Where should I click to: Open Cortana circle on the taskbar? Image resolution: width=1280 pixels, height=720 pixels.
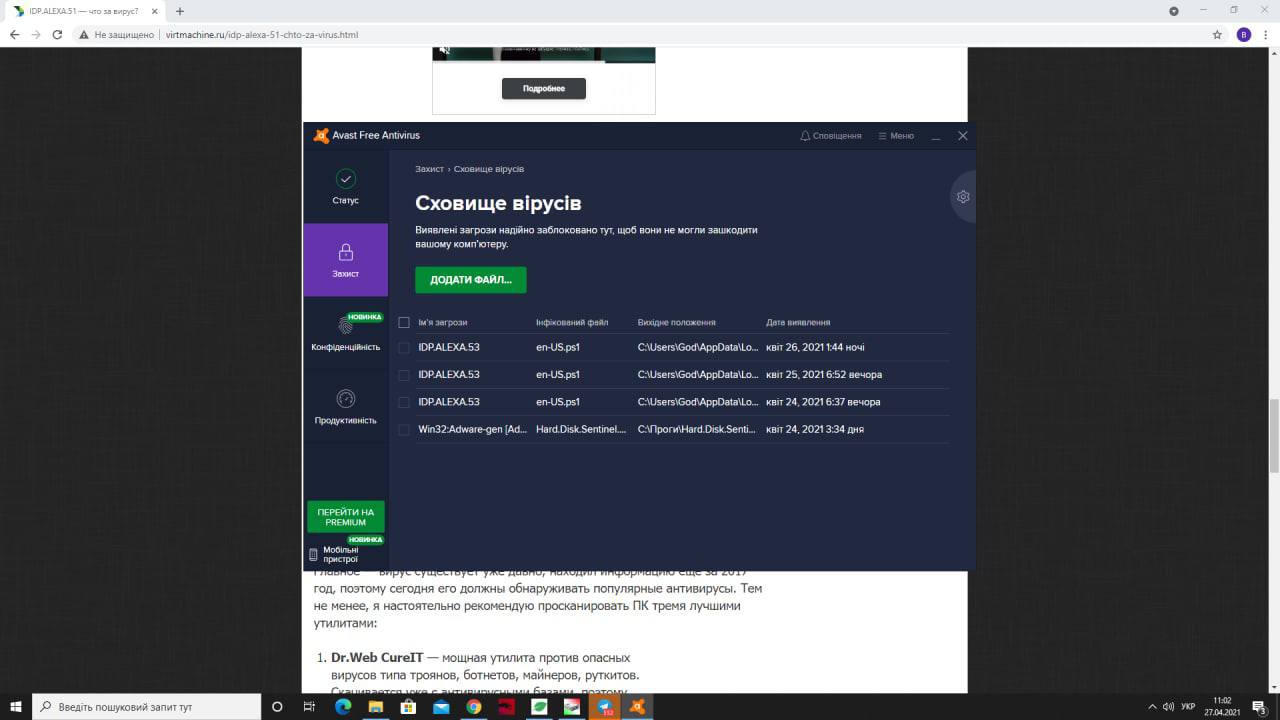point(277,707)
